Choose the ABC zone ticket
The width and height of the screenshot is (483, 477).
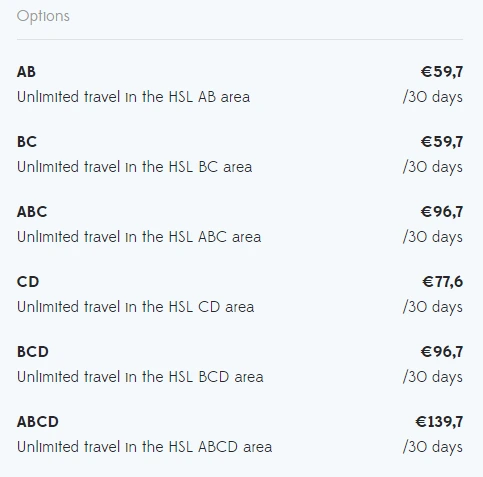point(240,224)
